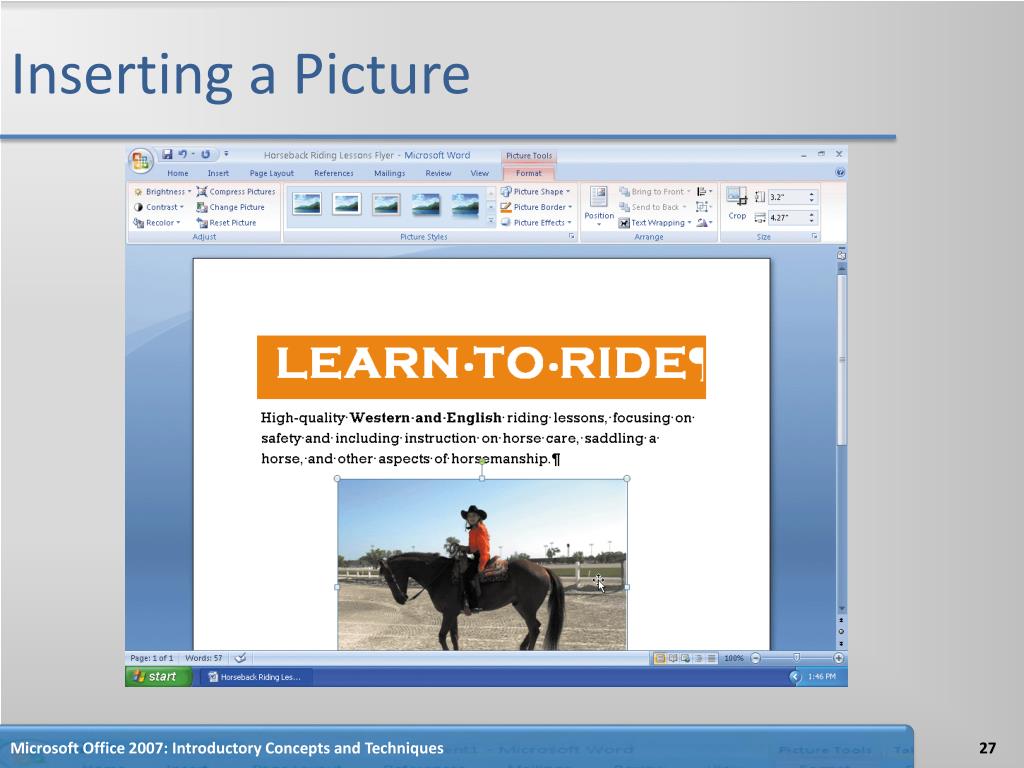Click the proofing errors check icon
This screenshot has width=1024, height=768.
point(240,658)
